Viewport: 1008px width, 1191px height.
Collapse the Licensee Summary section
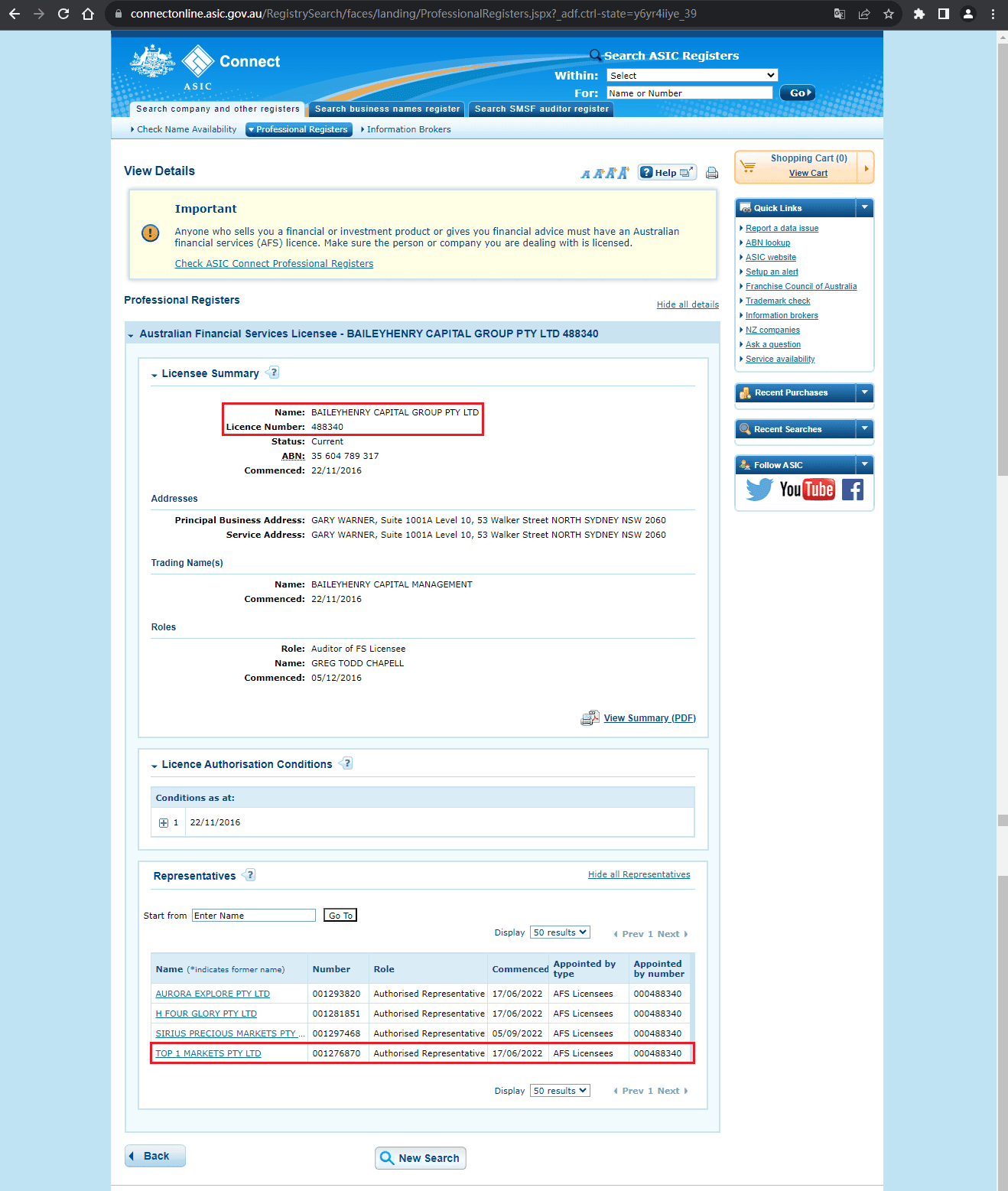(x=154, y=375)
